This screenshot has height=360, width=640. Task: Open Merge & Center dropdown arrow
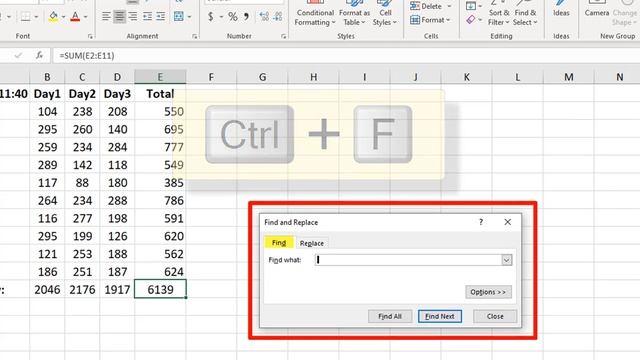[x=189, y=17]
